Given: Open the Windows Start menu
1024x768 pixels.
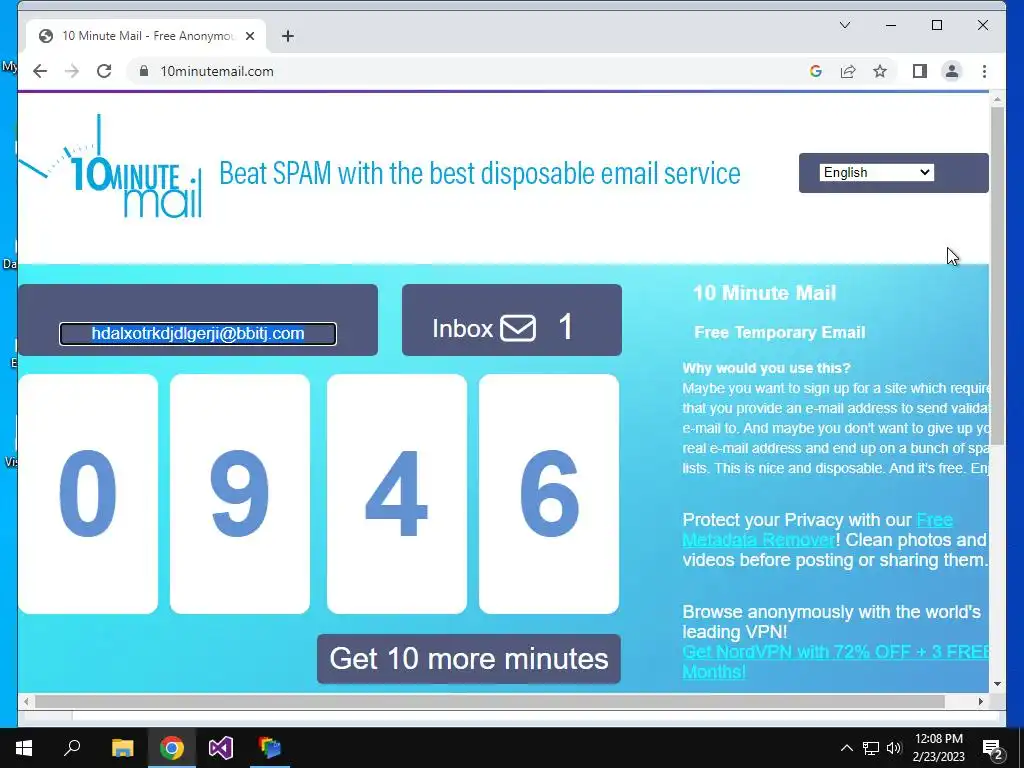Looking at the screenshot, I should [24, 748].
